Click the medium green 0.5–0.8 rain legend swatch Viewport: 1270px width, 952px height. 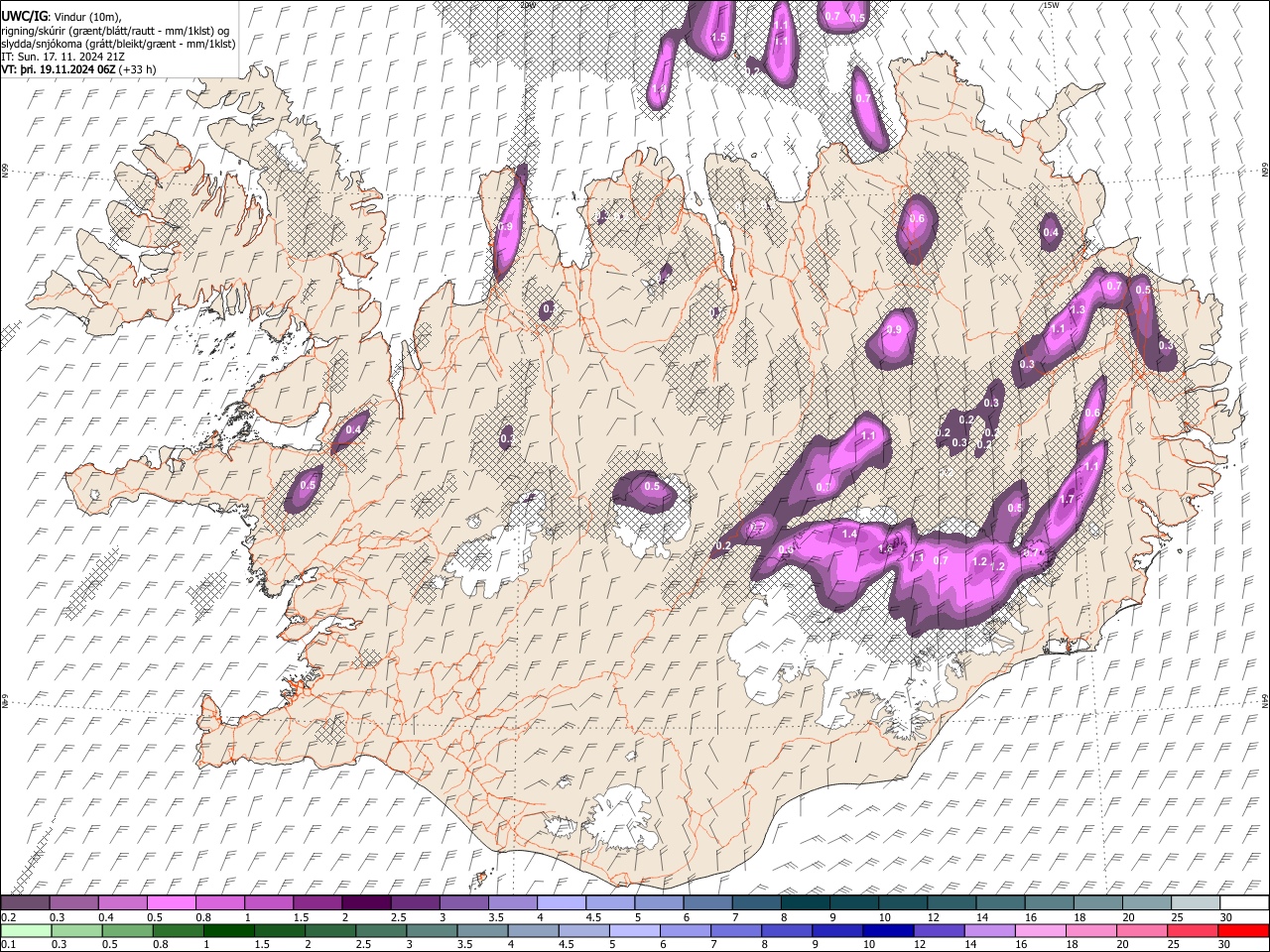pos(125,930)
